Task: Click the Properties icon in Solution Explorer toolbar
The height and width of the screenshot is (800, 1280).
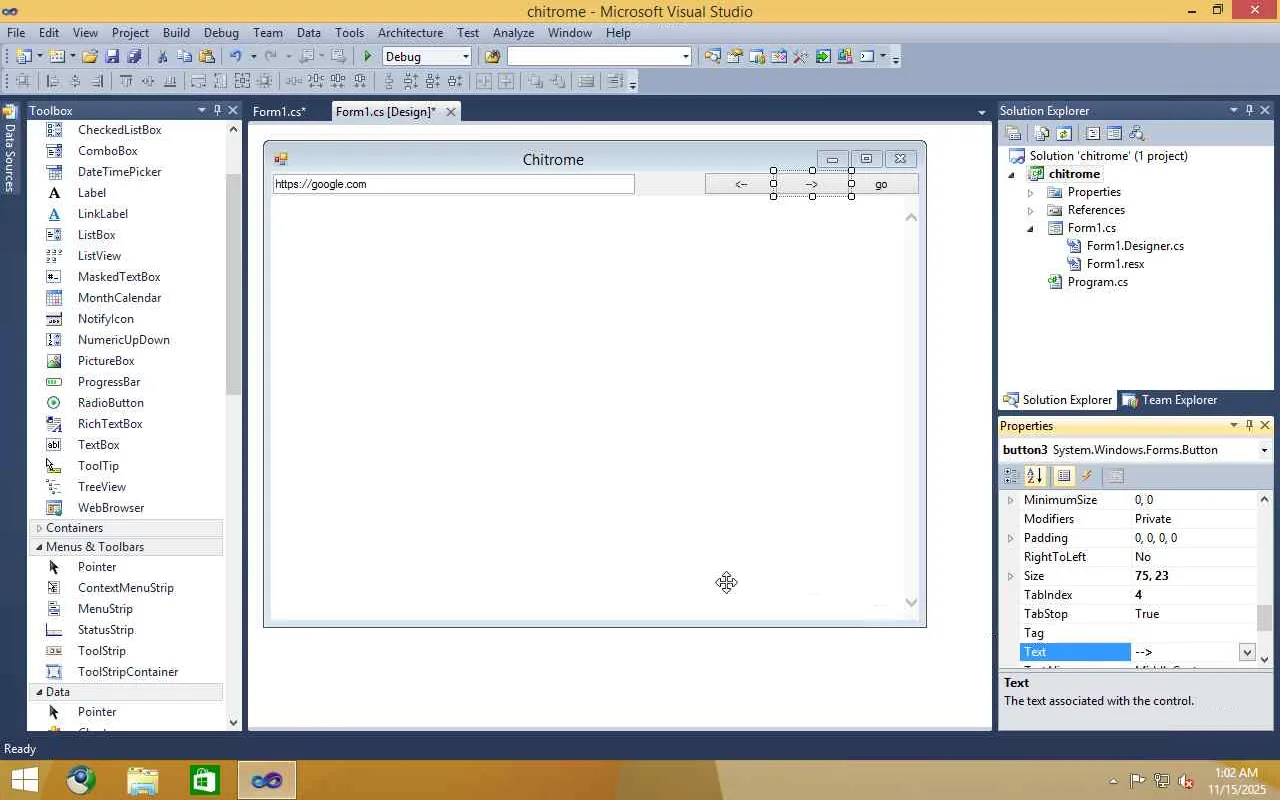Action: pyautogui.click(x=1013, y=133)
